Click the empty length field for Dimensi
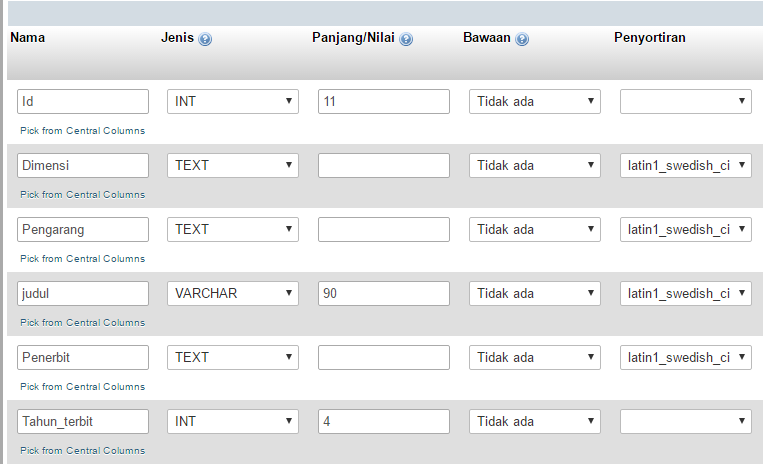The image size is (763, 464). click(x=384, y=165)
